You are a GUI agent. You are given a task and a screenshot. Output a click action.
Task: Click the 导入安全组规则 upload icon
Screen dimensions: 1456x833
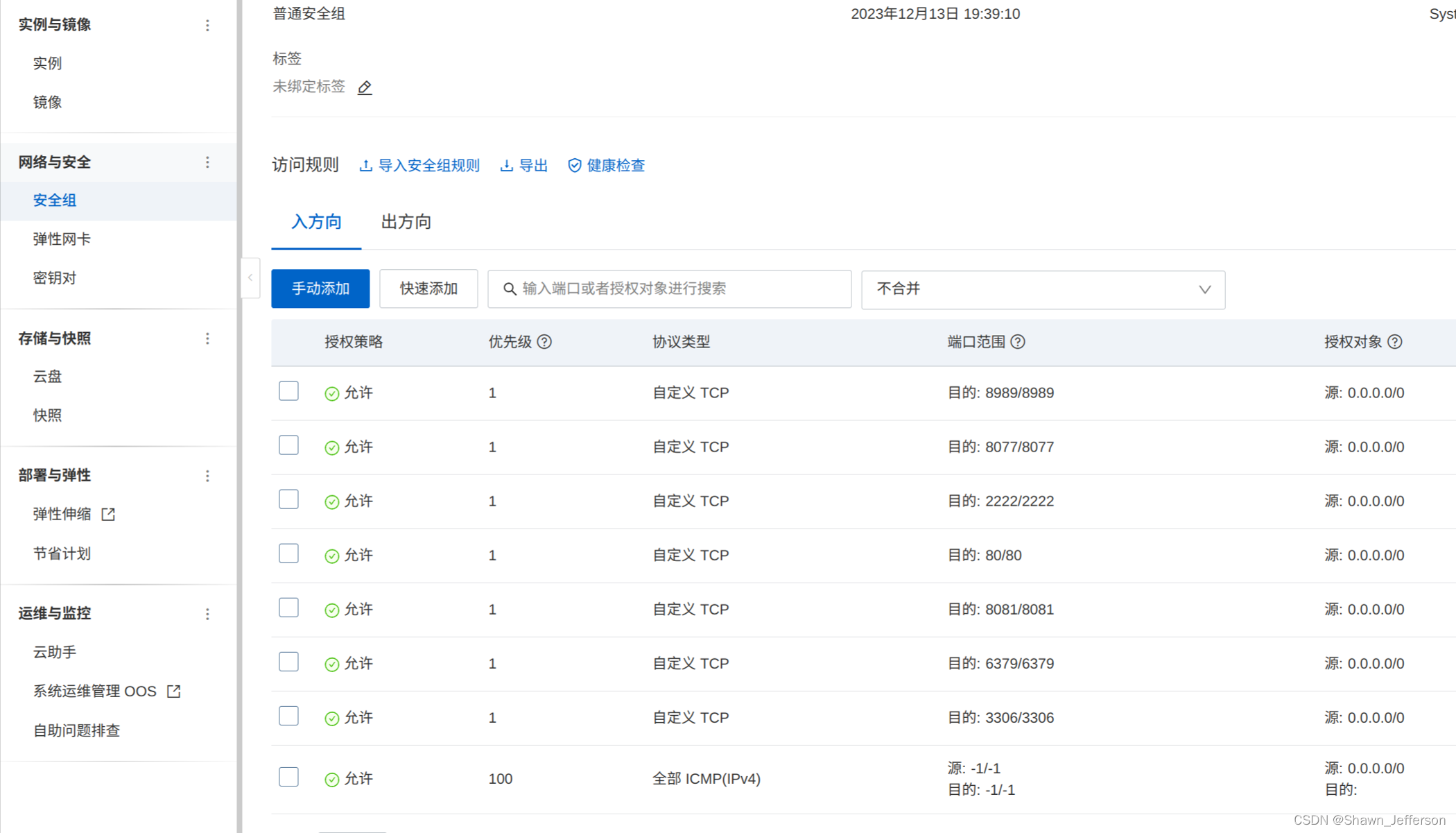pos(365,166)
